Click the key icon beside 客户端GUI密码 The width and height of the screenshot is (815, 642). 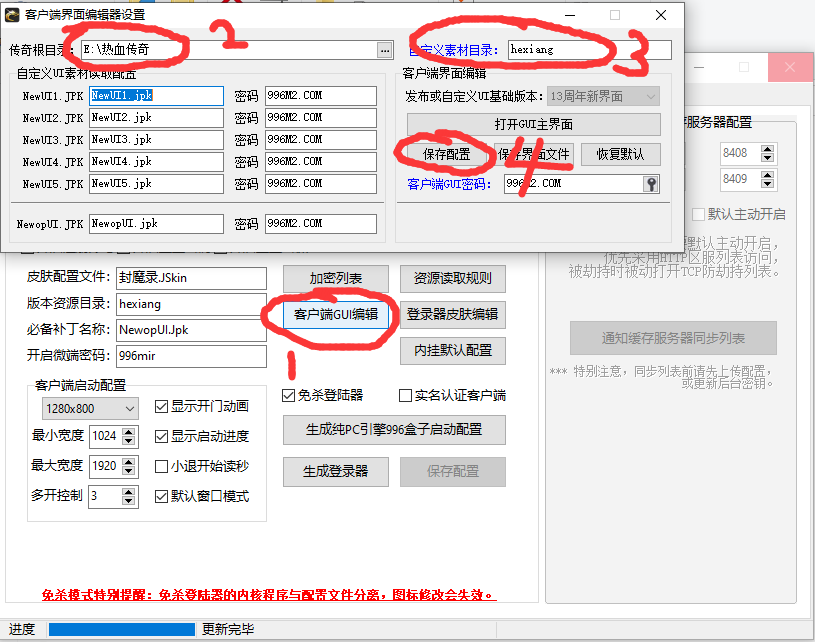point(651,184)
